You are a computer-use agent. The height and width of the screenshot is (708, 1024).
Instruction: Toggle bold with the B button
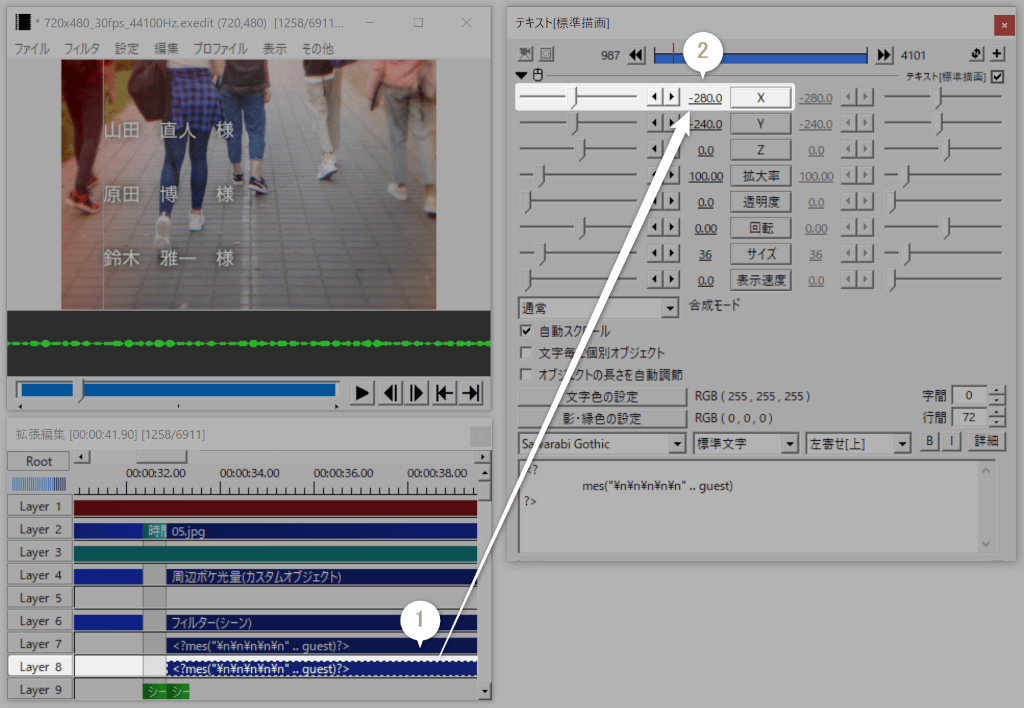click(x=931, y=442)
